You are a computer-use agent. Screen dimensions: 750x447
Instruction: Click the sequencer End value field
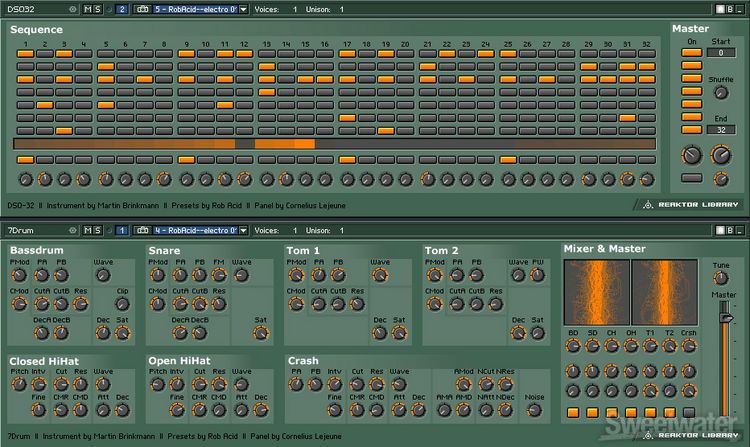coord(720,130)
